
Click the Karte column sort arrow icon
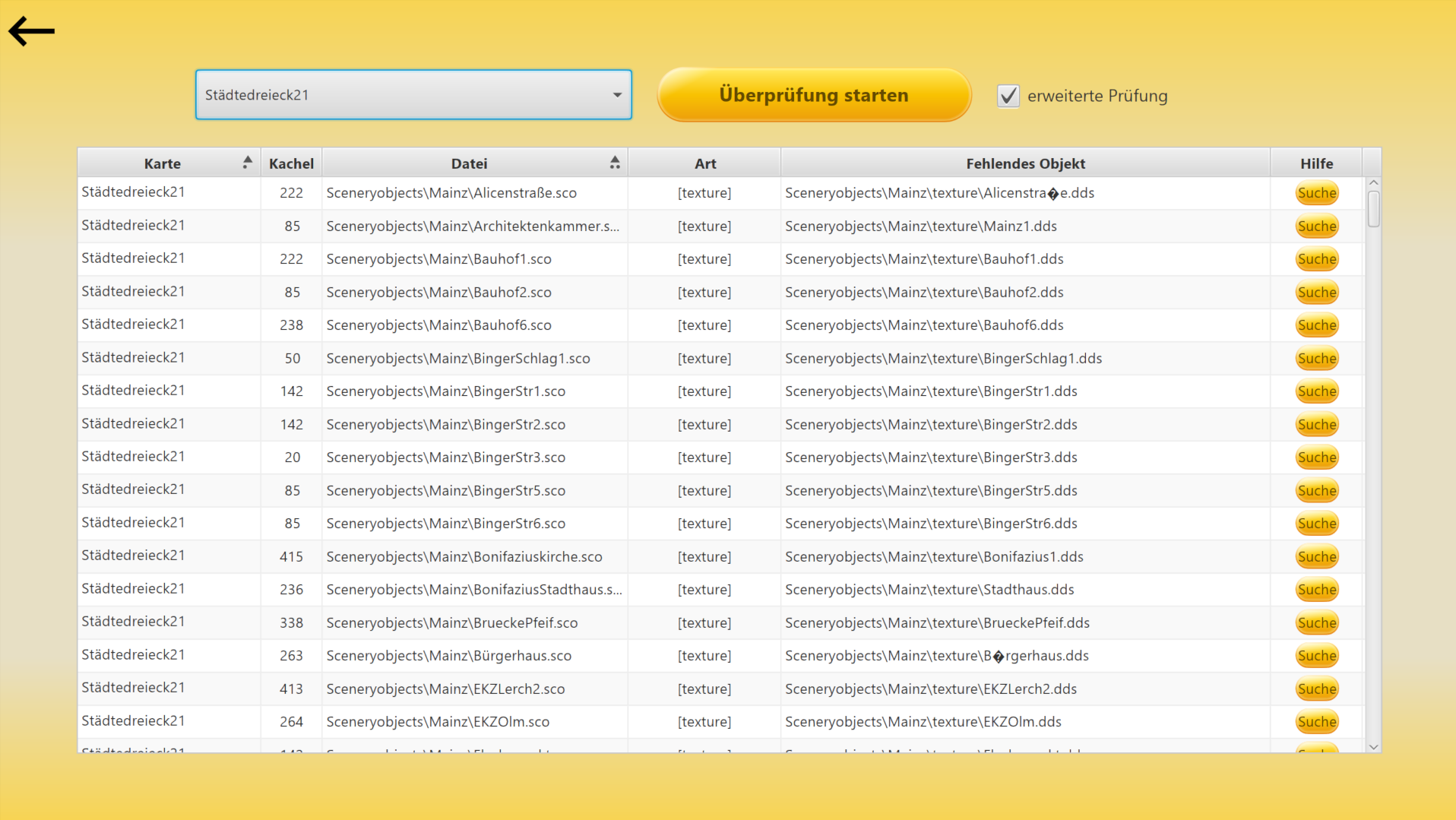click(x=247, y=162)
